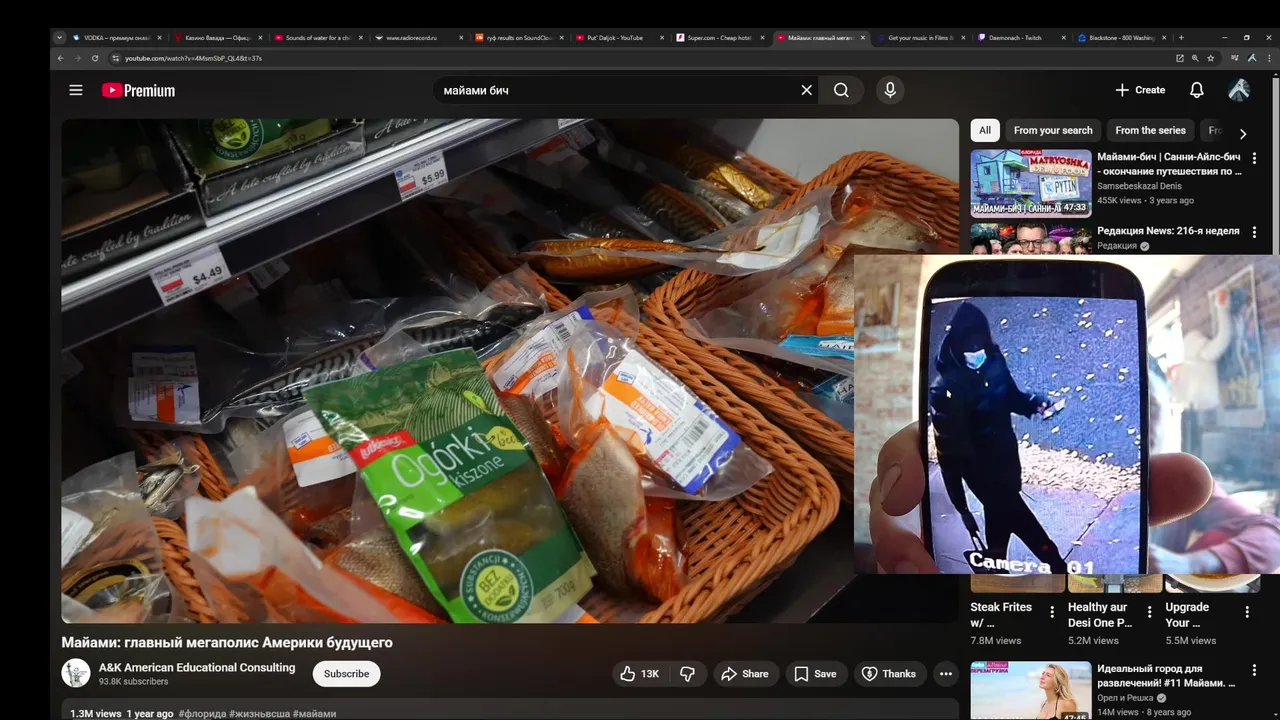Switch to the Blackstone - 800 Washing tab
The width and height of the screenshot is (1280, 720).
pos(1123,38)
